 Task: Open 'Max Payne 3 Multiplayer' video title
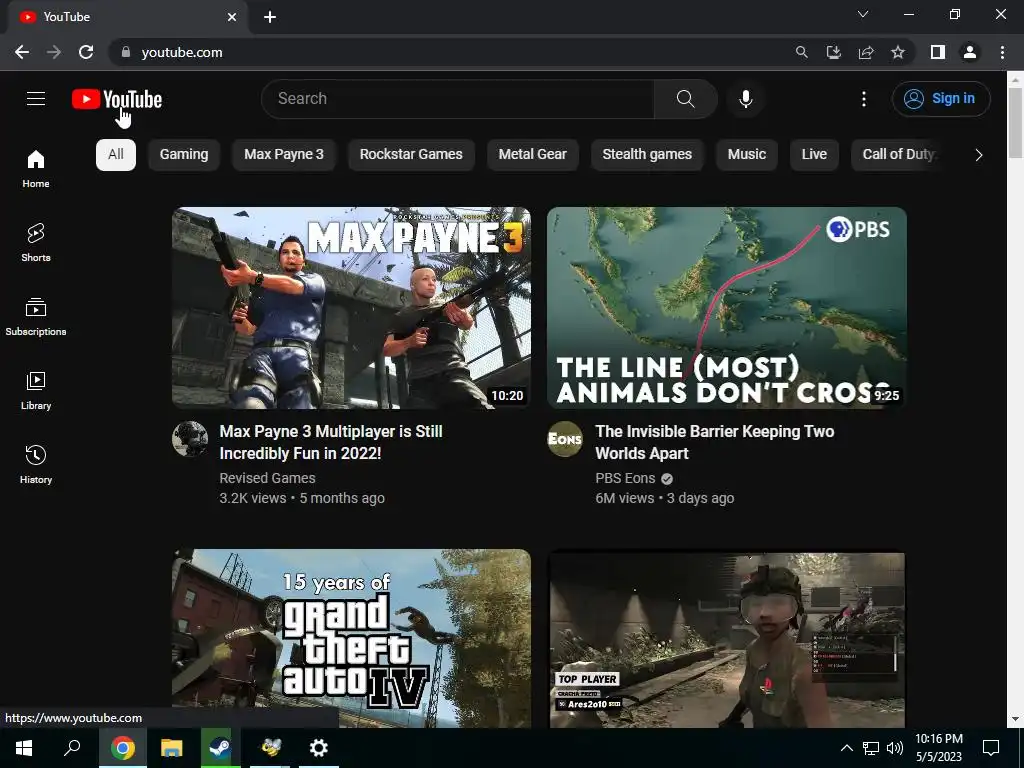pos(331,442)
